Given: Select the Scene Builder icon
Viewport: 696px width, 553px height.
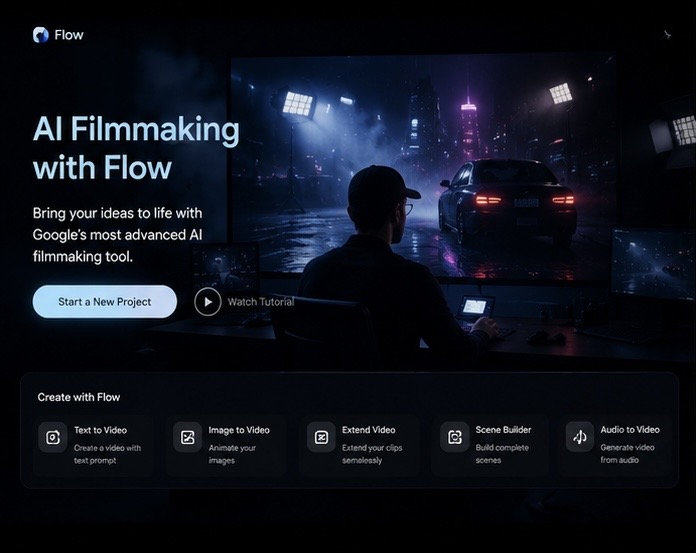Looking at the screenshot, I should 455,437.
